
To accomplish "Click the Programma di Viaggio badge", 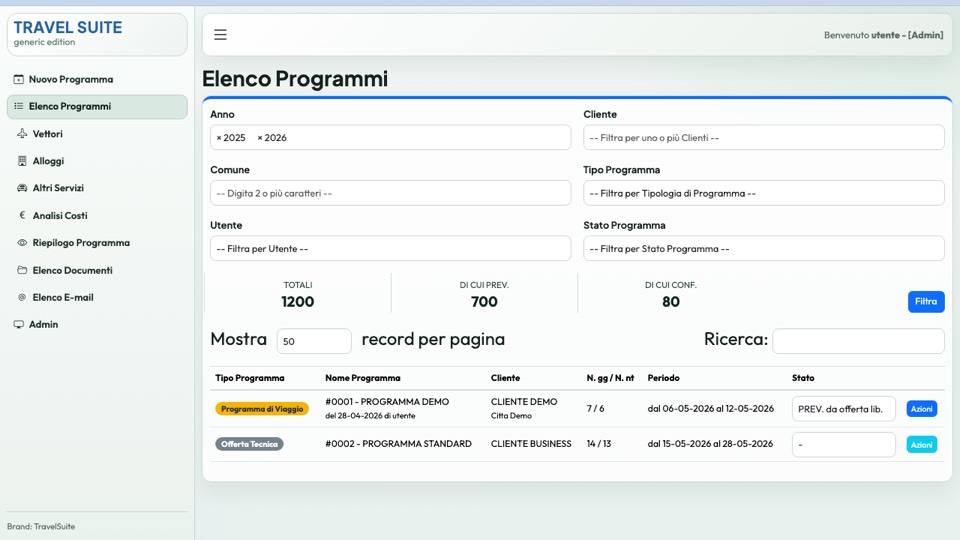I will tap(262, 409).
